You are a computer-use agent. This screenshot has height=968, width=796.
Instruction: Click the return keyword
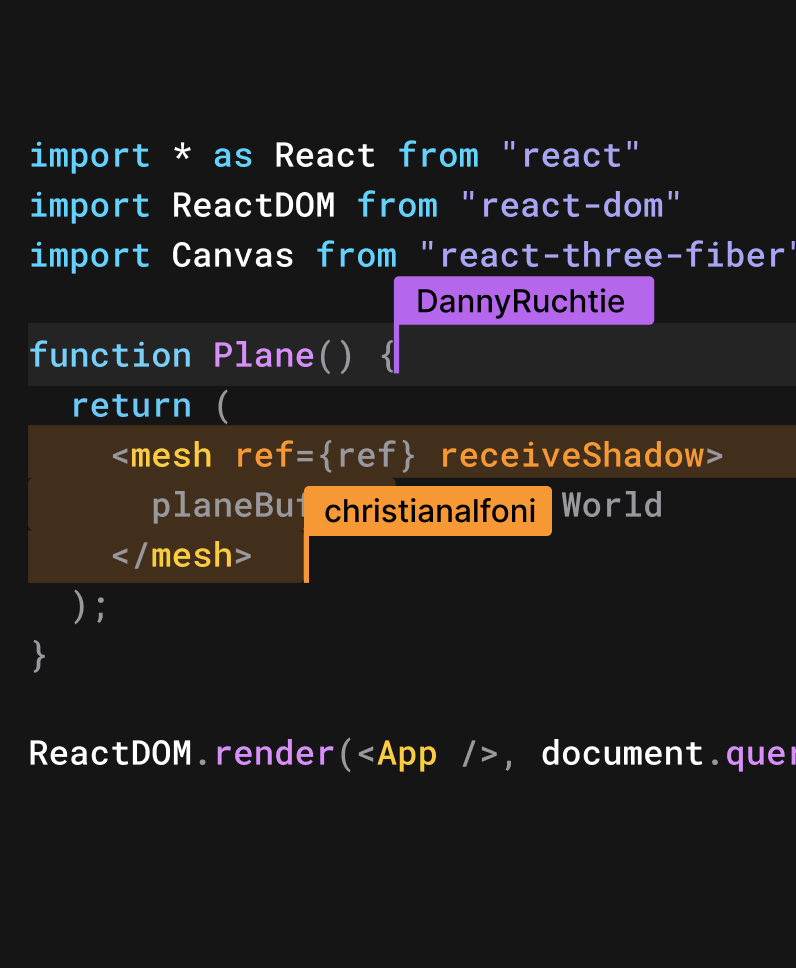(x=131, y=406)
